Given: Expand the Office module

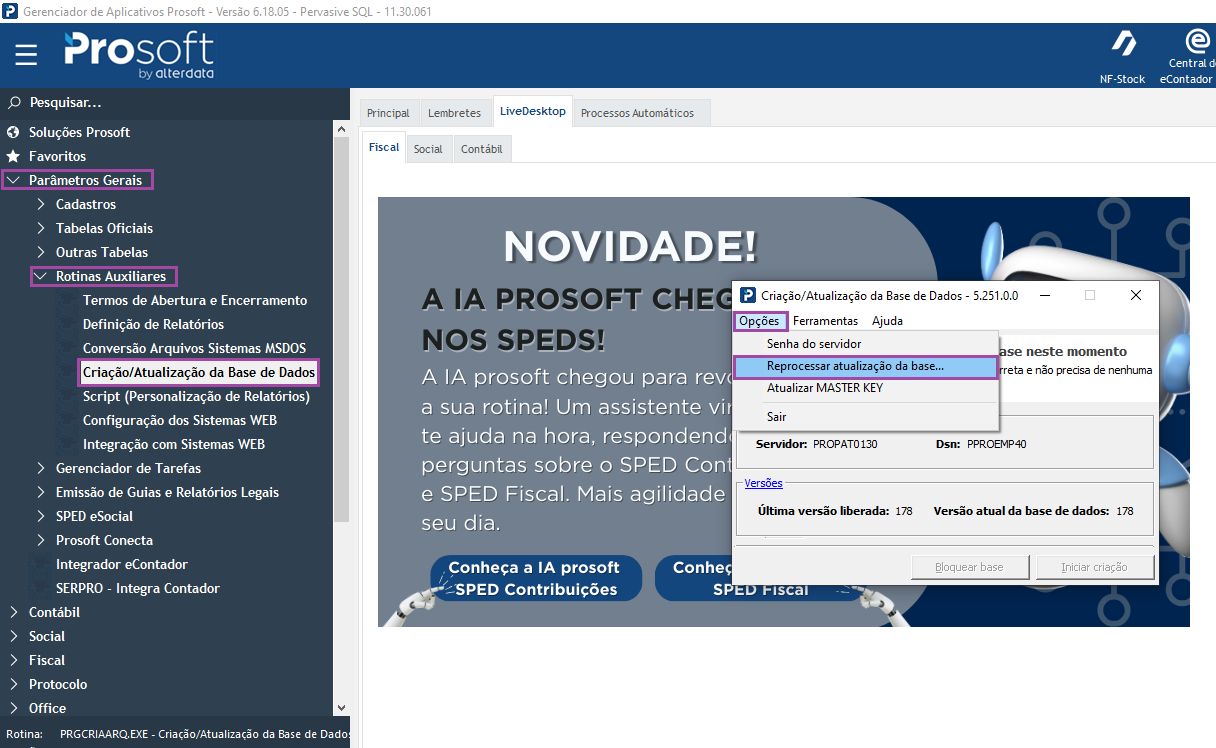Looking at the screenshot, I should tap(14, 708).
